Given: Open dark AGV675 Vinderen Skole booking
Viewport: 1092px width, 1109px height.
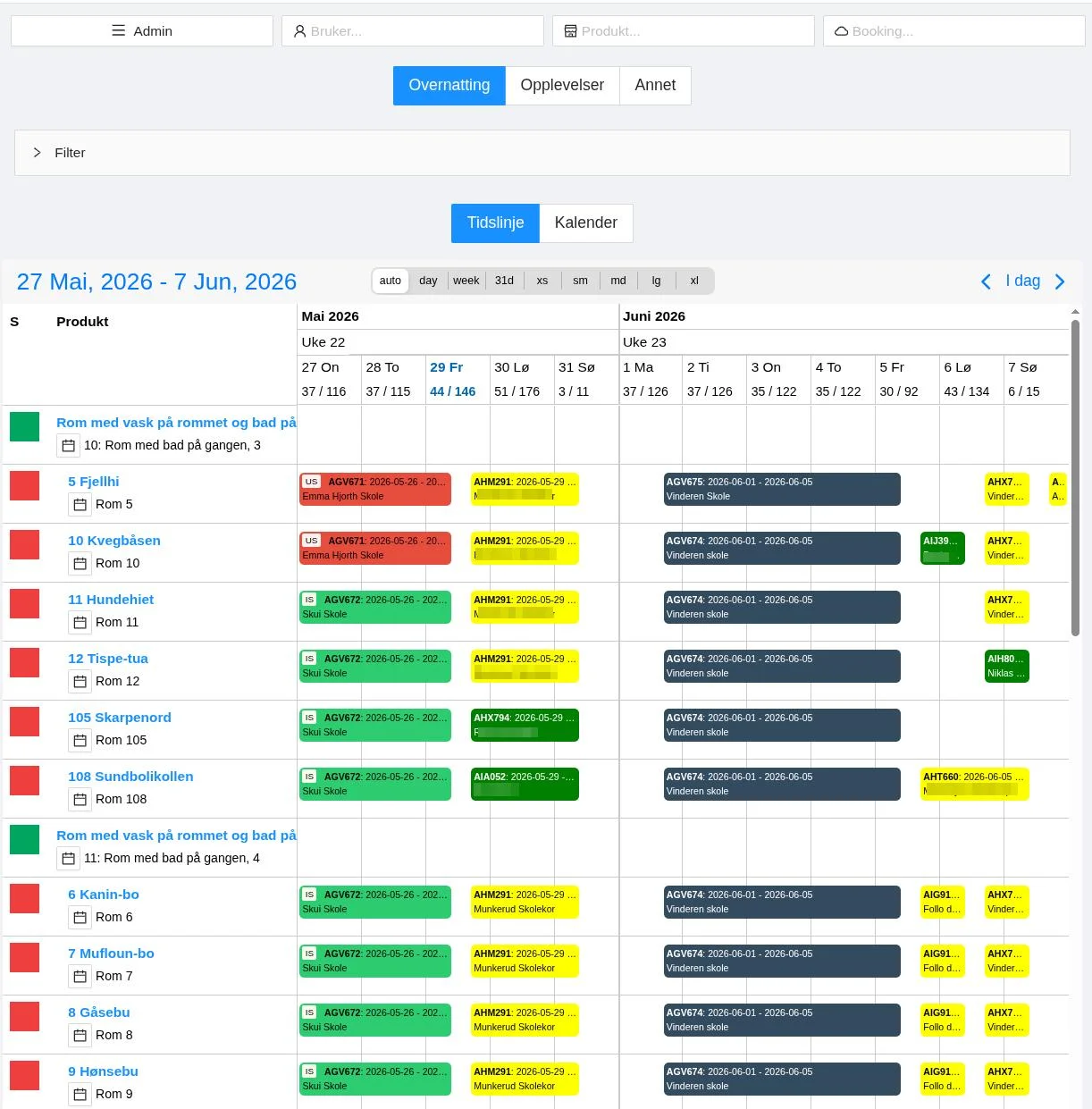Looking at the screenshot, I should 782,489.
